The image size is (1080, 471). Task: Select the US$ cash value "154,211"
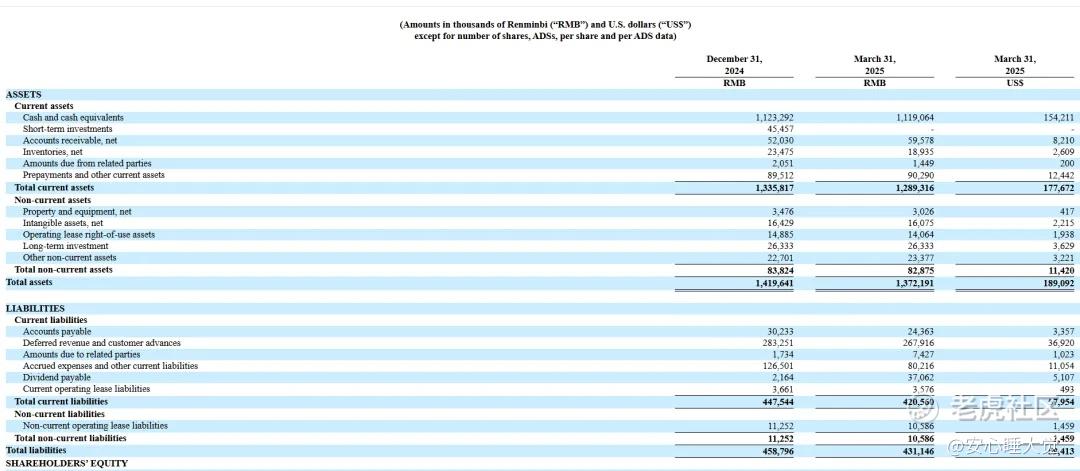(1059, 118)
